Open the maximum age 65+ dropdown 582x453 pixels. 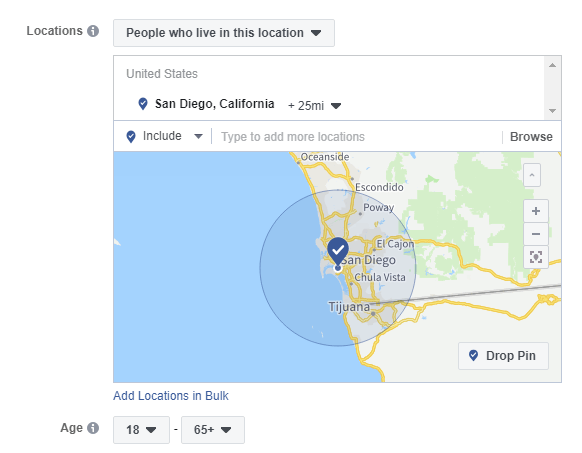point(213,430)
